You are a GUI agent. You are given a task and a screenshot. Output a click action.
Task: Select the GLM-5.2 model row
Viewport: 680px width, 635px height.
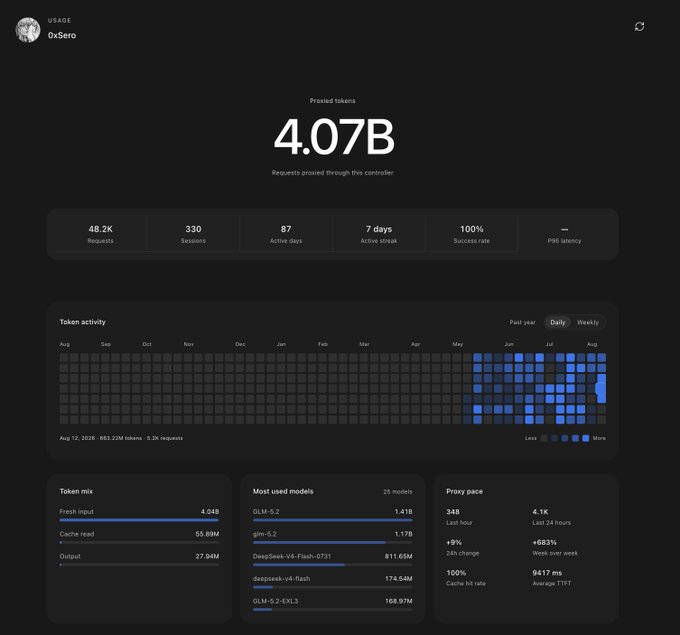(x=333, y=514)
